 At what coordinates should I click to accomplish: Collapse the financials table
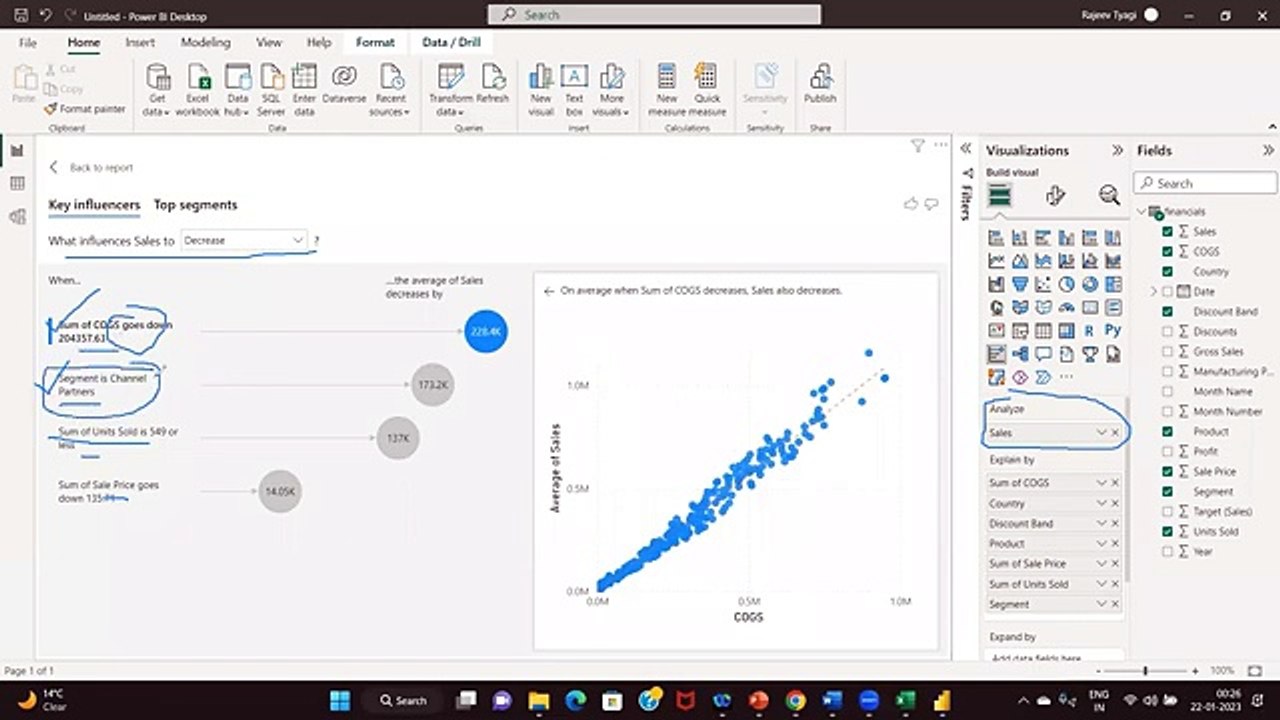pyautogui.click(x=1143, y=211)
